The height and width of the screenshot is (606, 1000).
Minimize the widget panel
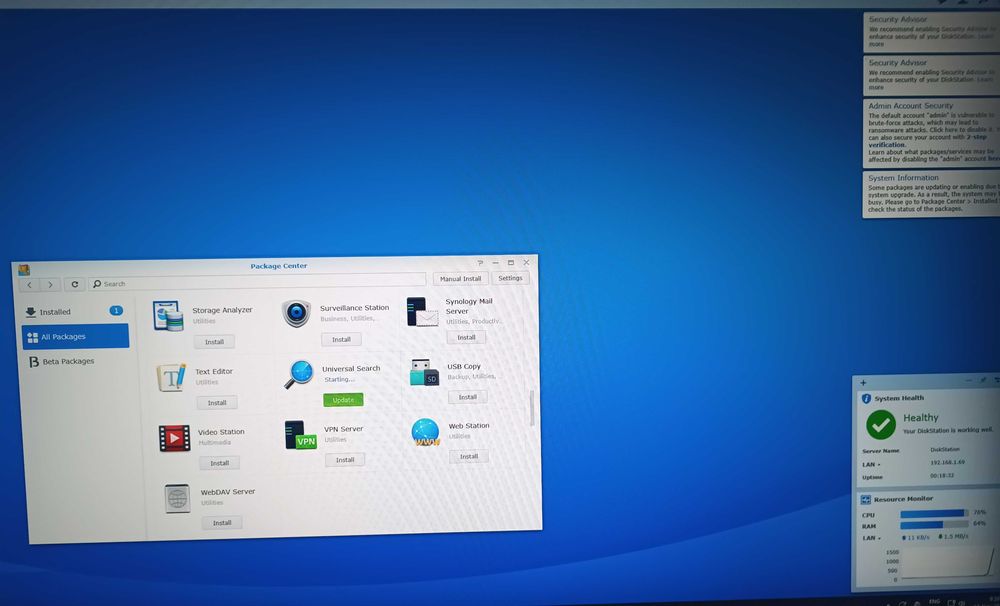coord(968,380)
